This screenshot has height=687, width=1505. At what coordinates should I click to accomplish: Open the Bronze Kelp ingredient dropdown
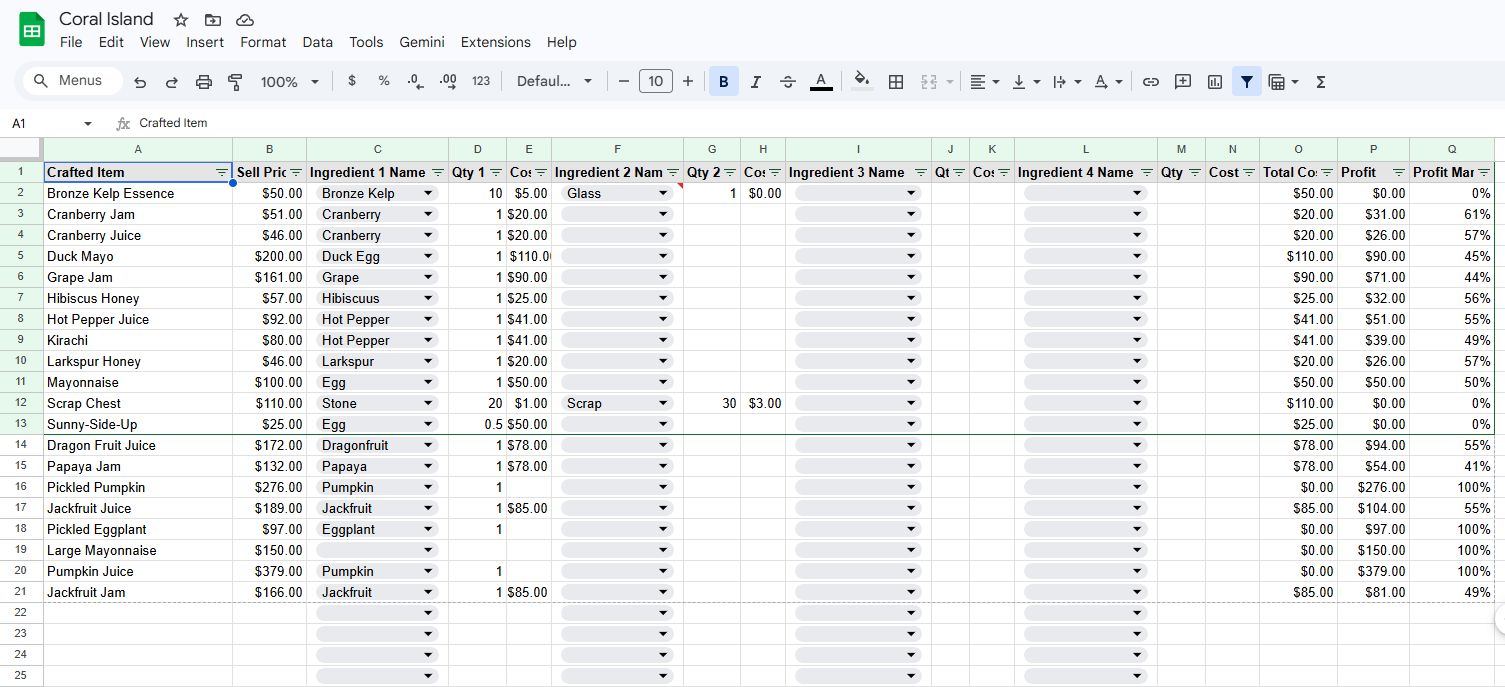[428, 193]
